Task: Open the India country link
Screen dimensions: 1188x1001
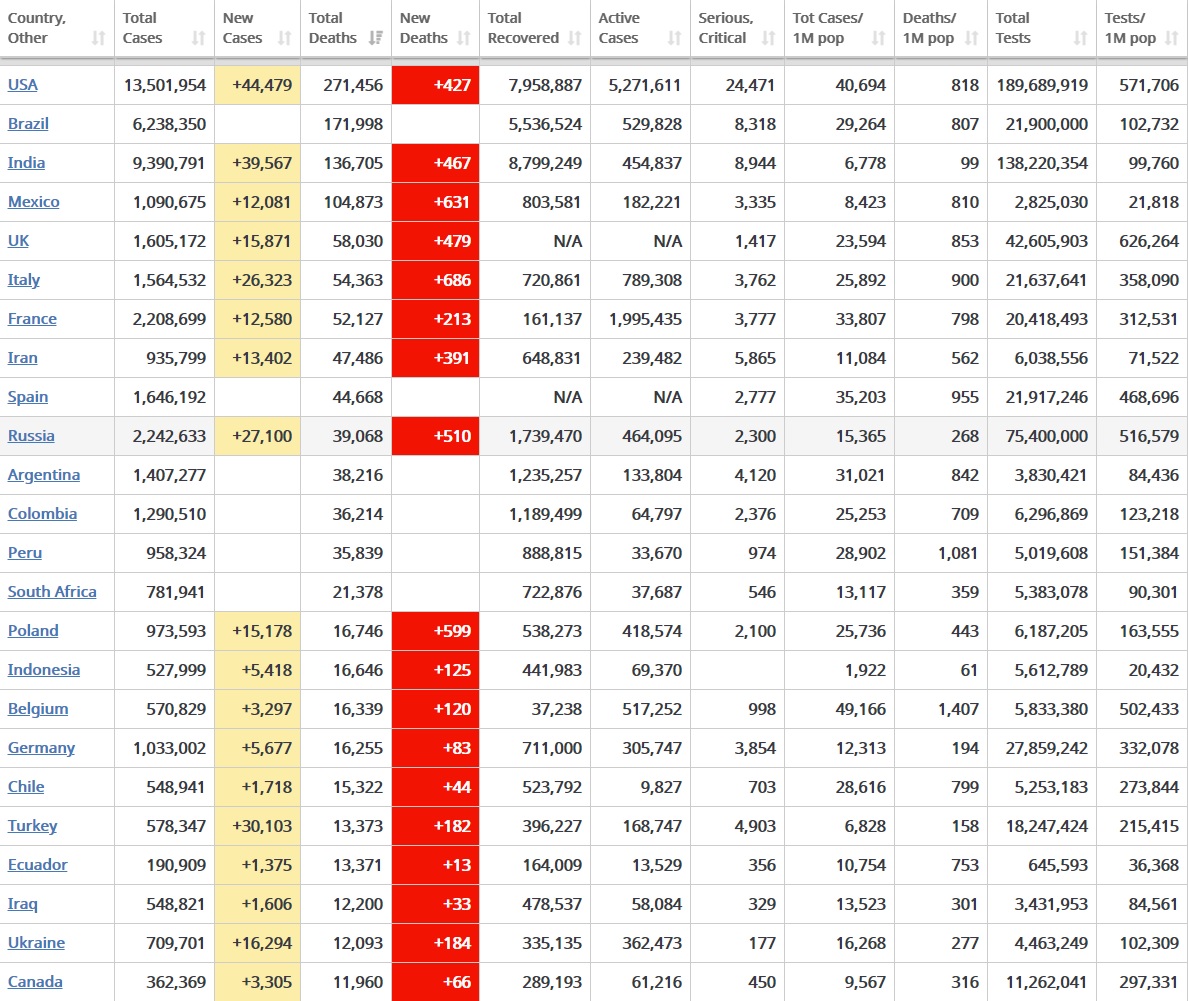Action: tap(27, 163)
